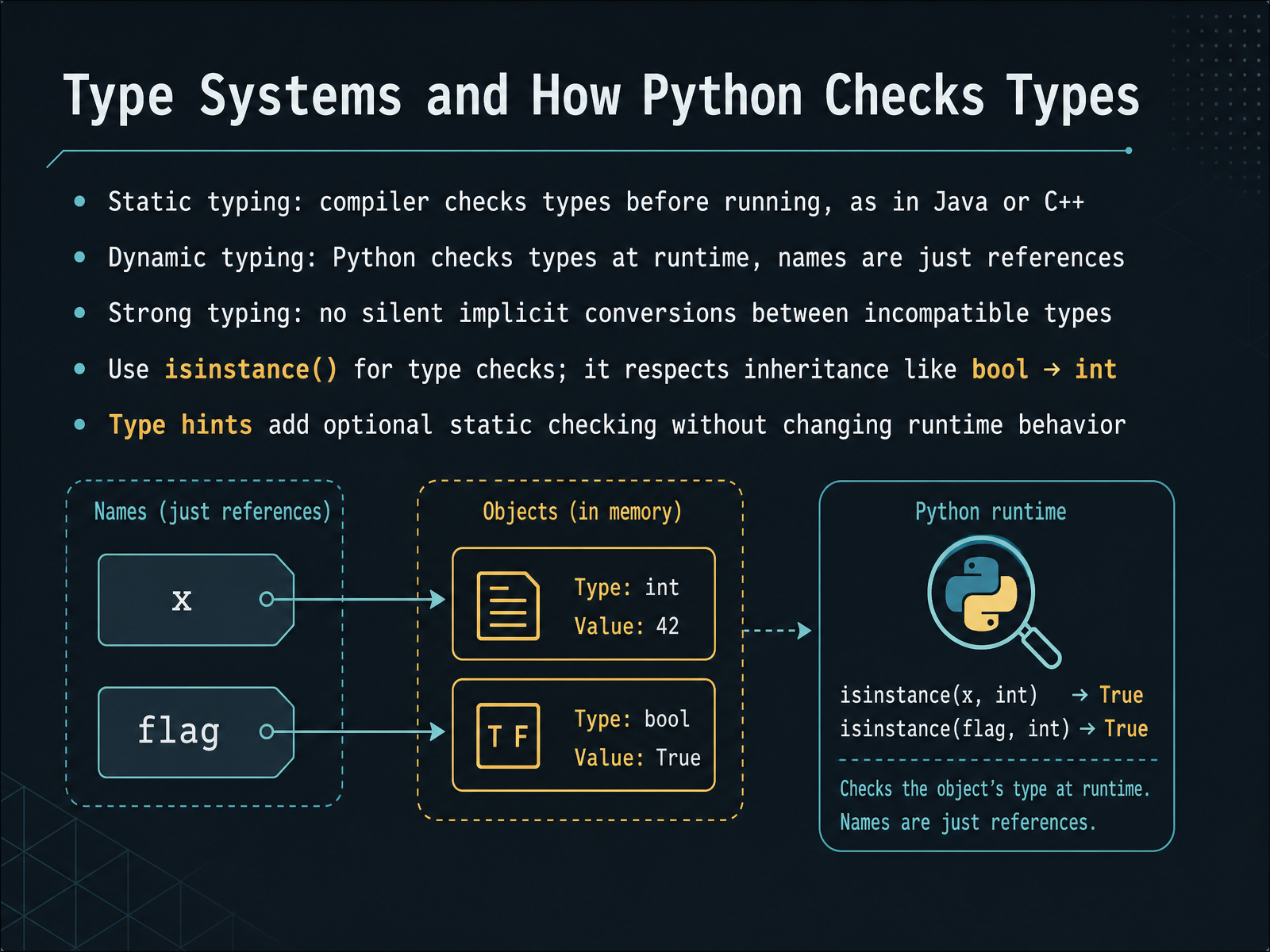Click the 'Names (just references)' heading
Screen dimensions: 1270x952
tap(212, 512)
